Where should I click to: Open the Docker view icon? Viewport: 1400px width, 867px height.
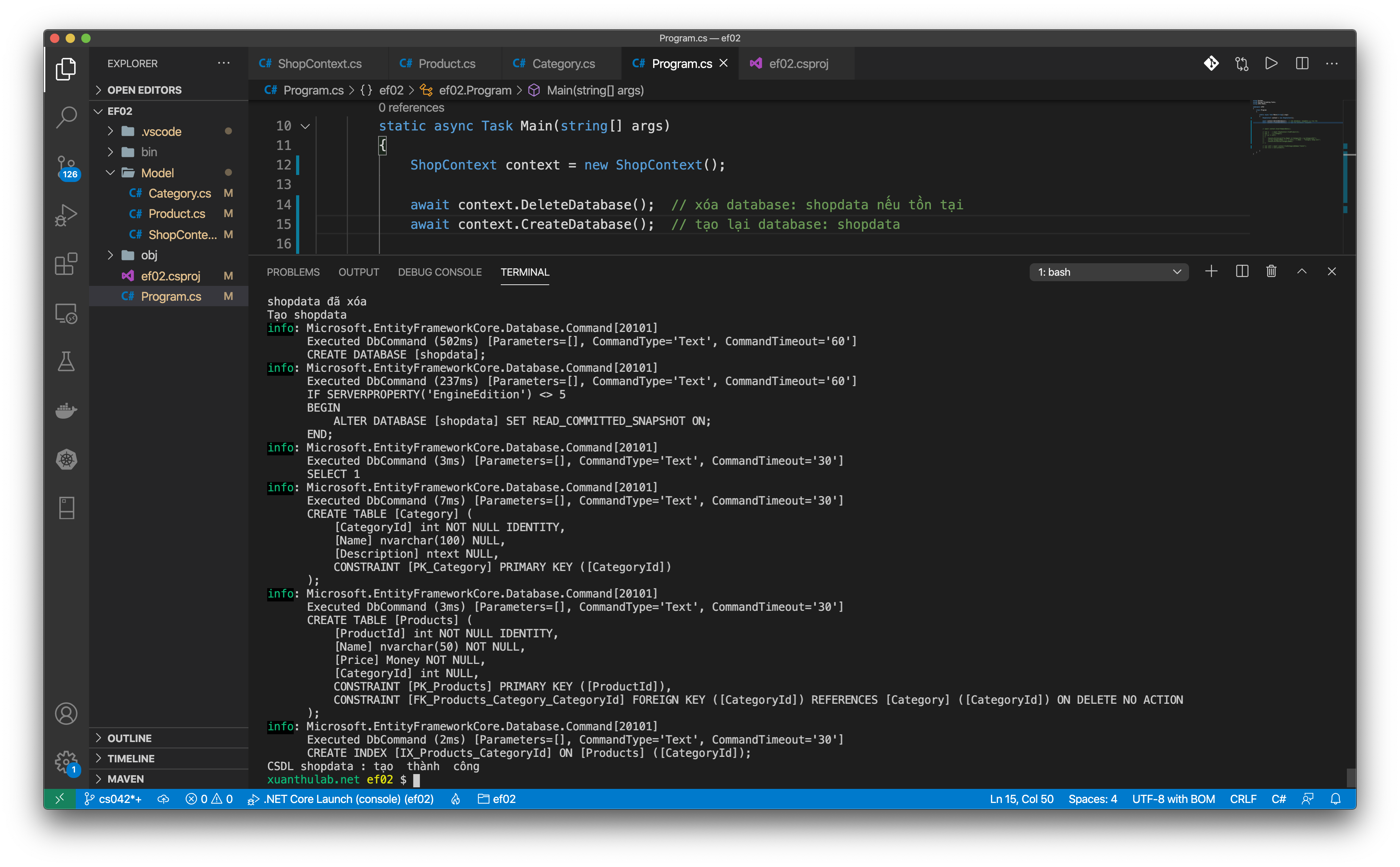click(66, 410)
